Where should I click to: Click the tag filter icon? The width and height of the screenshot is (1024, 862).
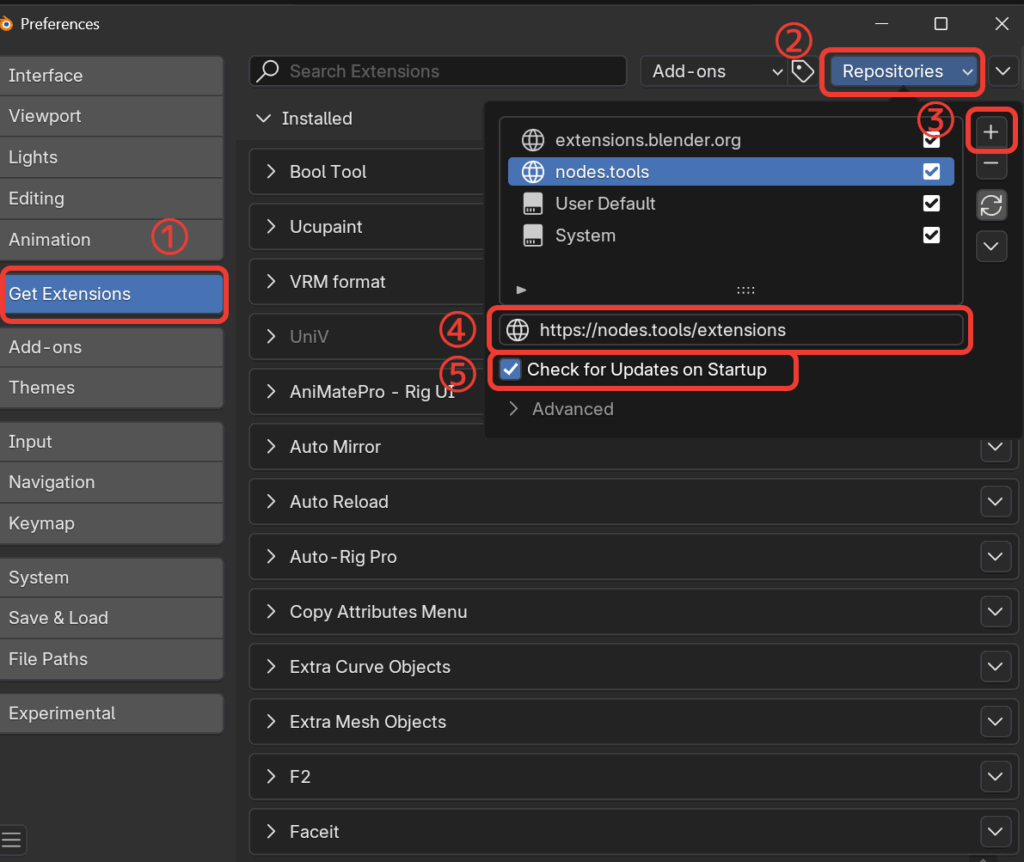[802, 71]
